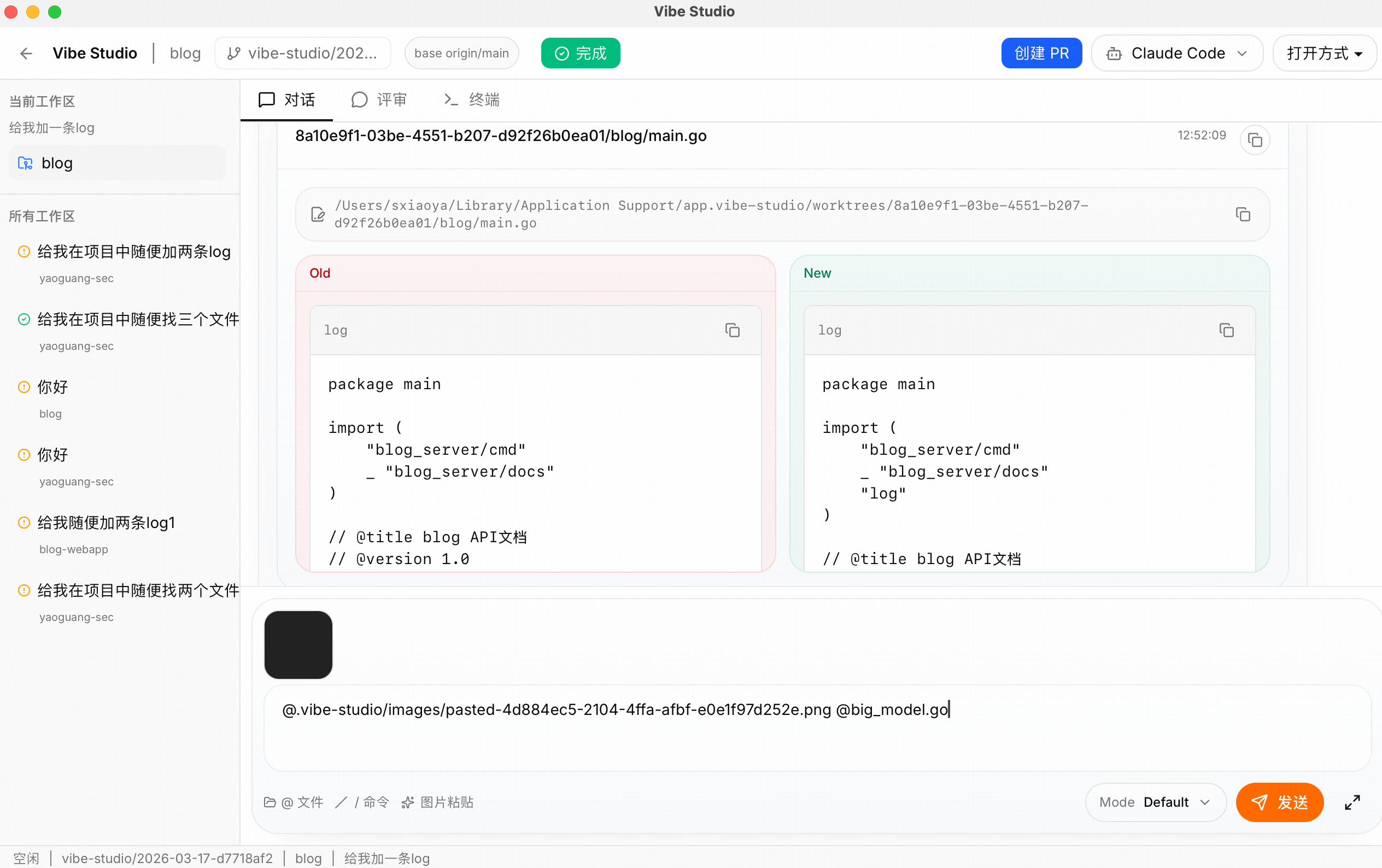This screenshot has height=868, width=1382.
Task: Click blog-webapp label under 给我随便加两条log1
Action: click(x=73, y=549)
